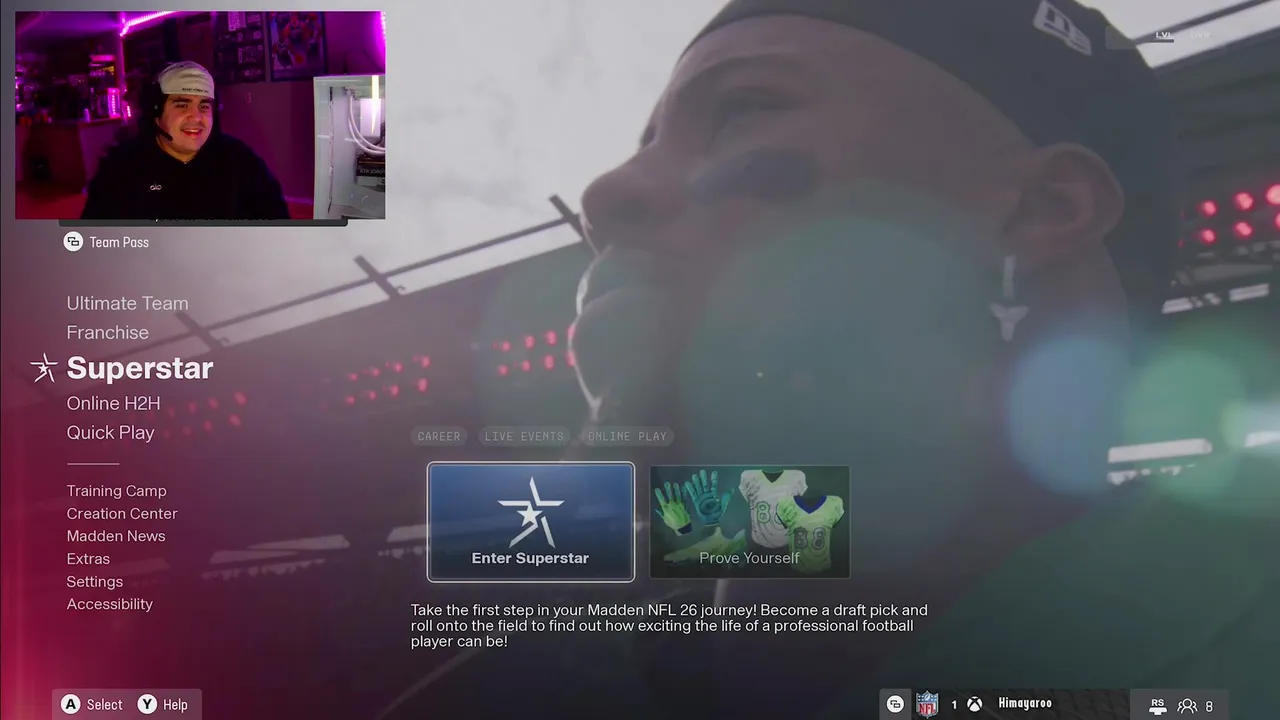
Task: Open Madden News
Action: pos(116,536)
